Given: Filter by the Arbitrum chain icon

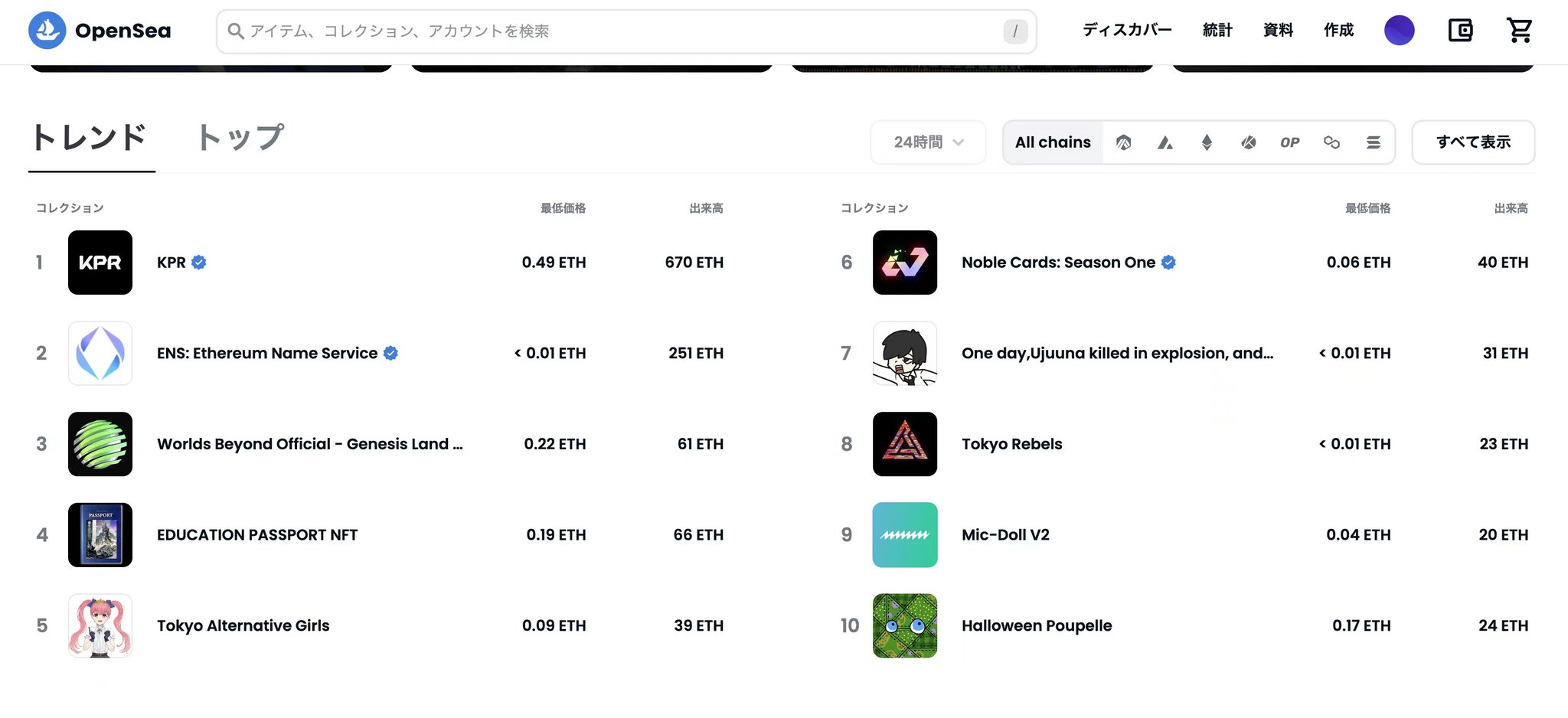Looking at the screenshot, I should (x=1123, y=142).
